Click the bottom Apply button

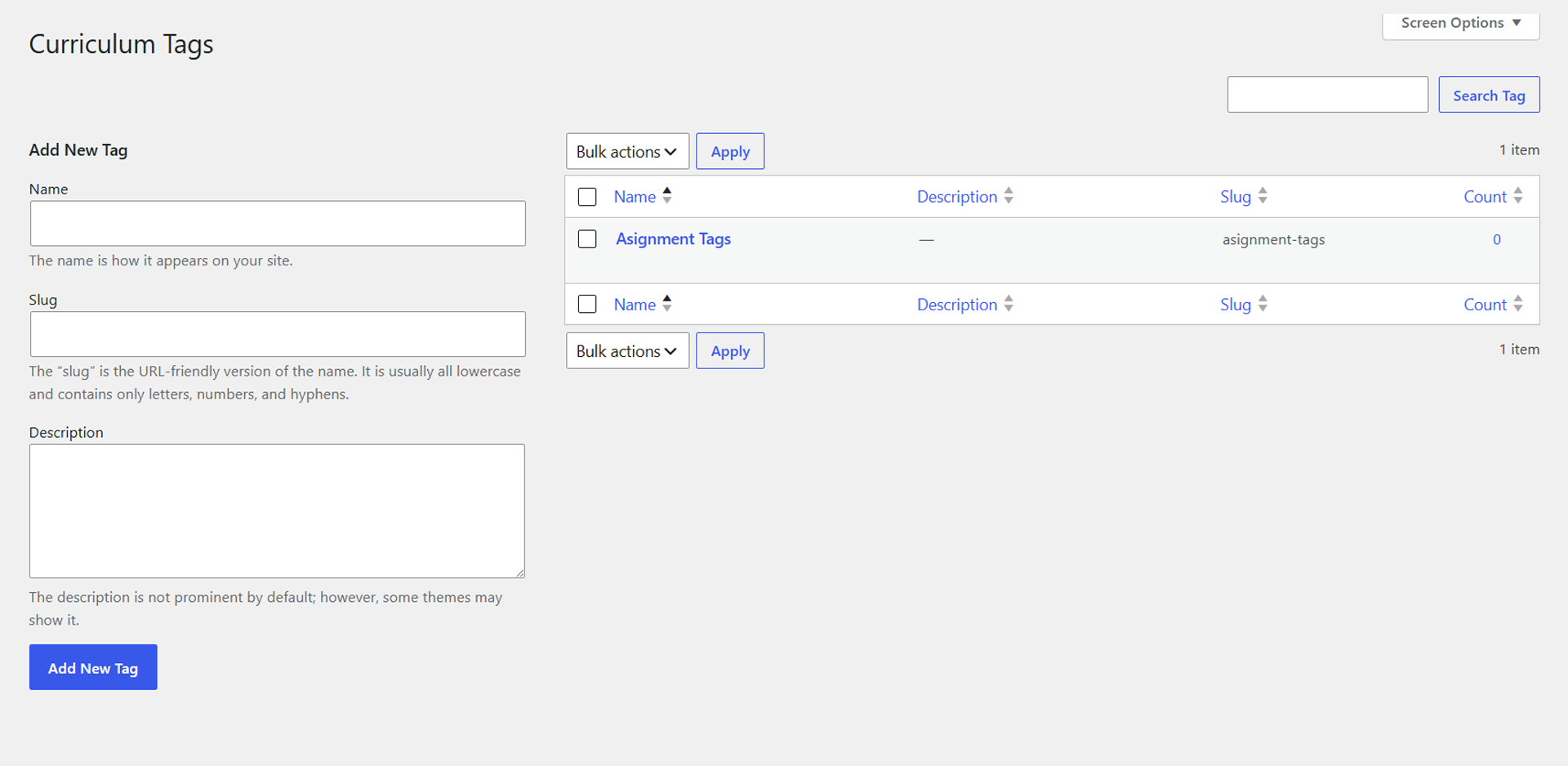click(730, 350)
